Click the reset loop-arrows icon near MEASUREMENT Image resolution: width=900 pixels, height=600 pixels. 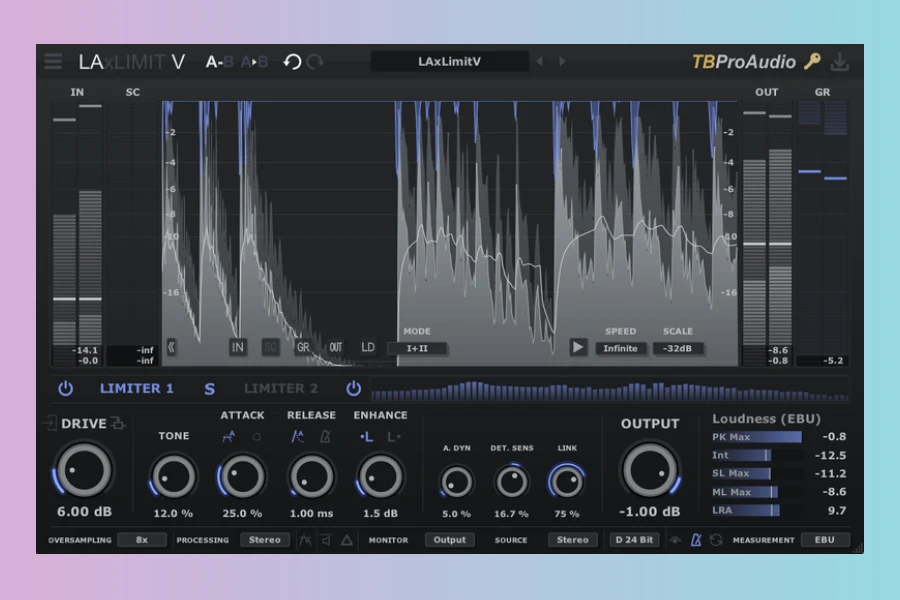[716, 540]
